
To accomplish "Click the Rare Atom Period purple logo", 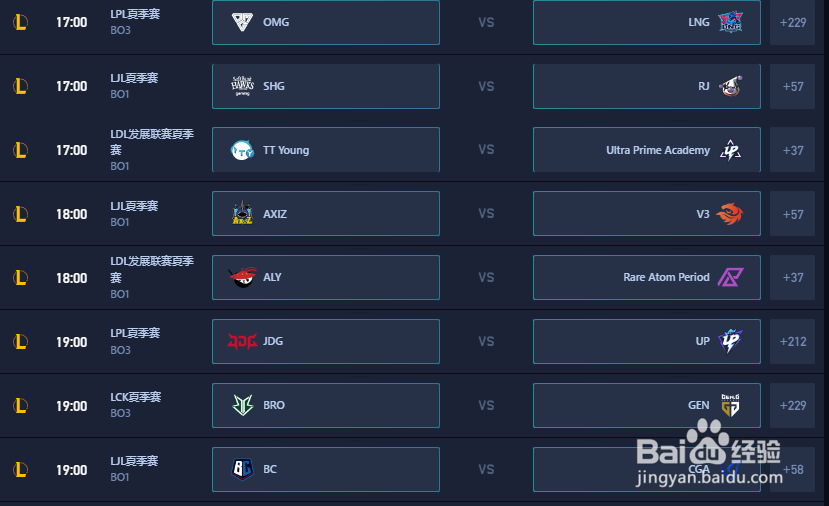I will coord(730,277).
